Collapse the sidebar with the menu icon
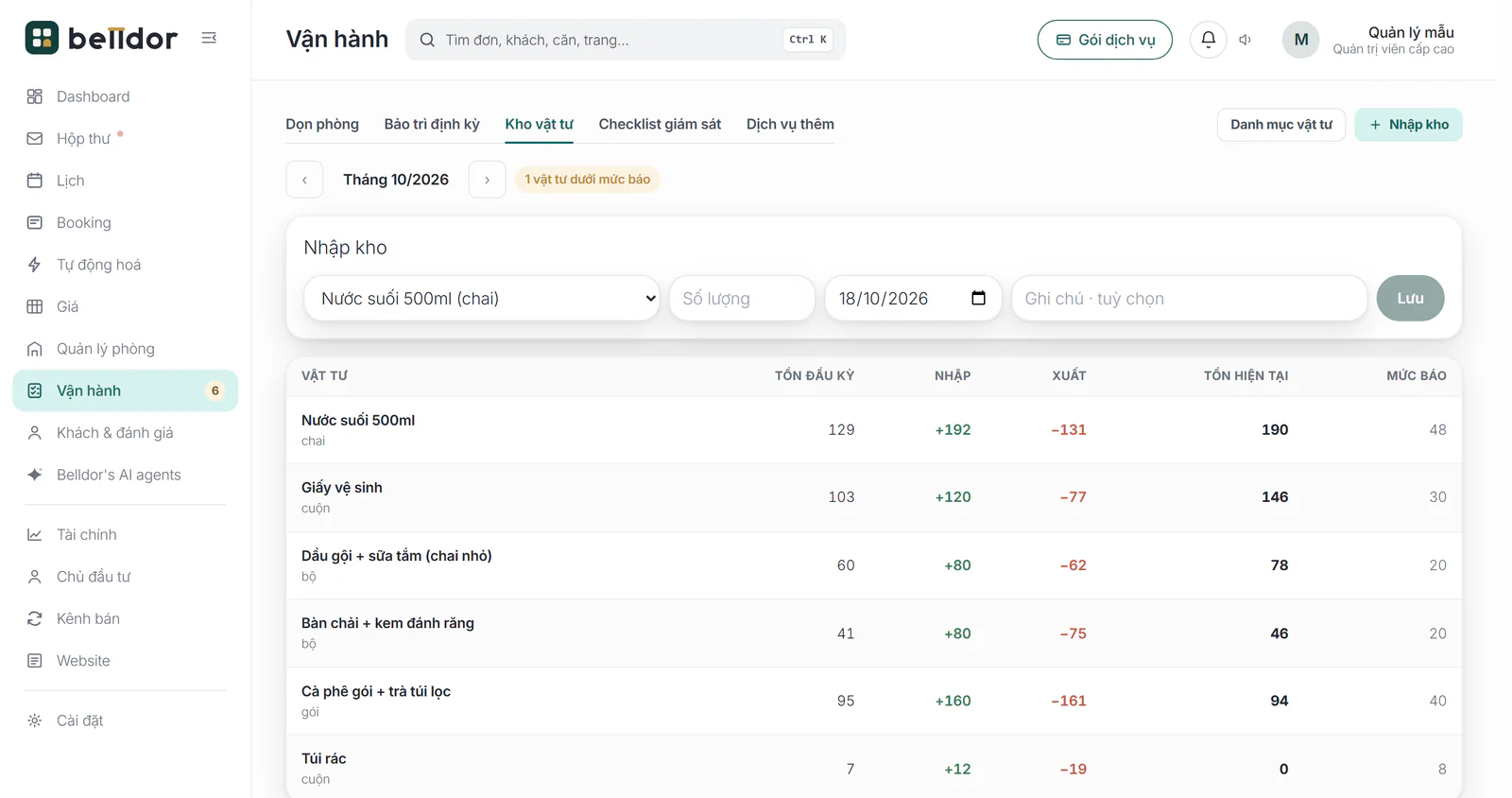 (209, 38)
